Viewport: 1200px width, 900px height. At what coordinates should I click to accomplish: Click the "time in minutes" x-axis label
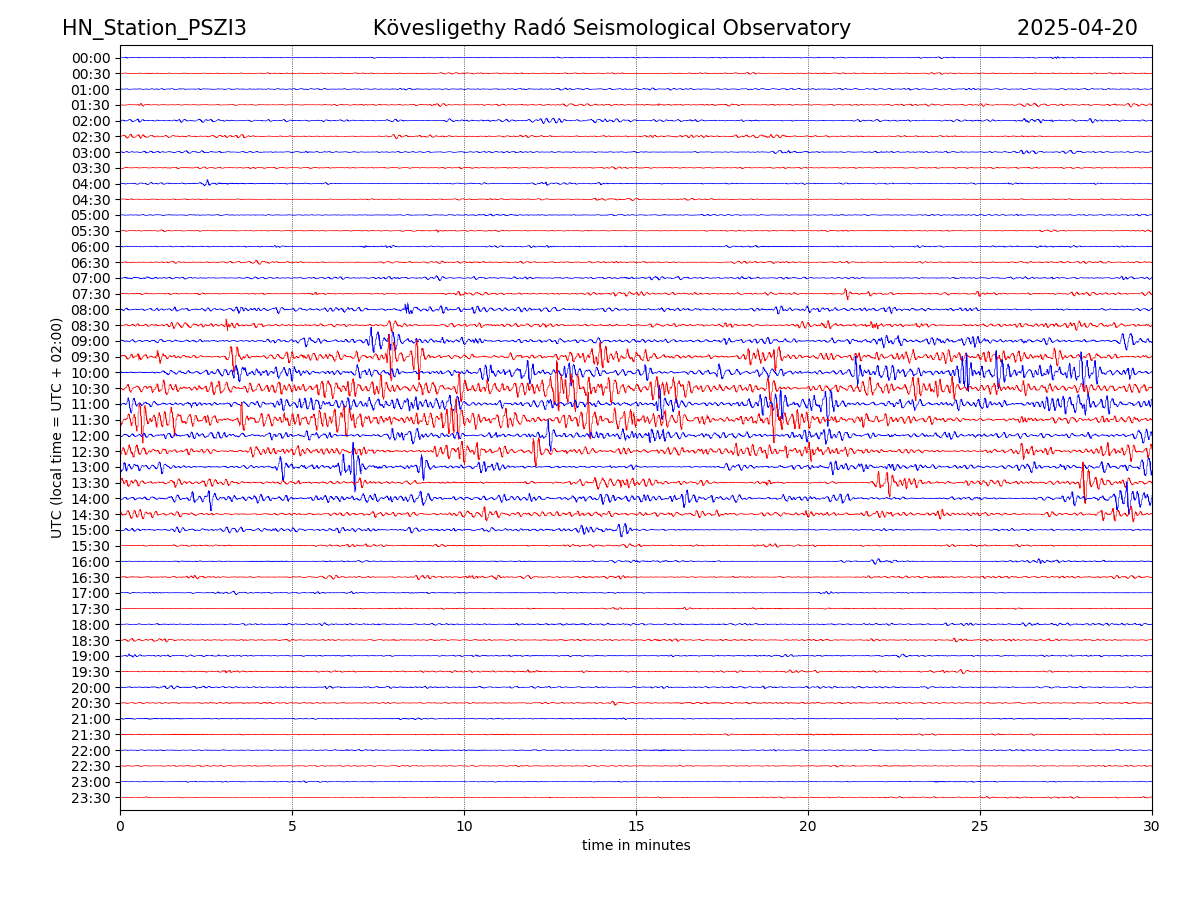[x=636, y=846]
